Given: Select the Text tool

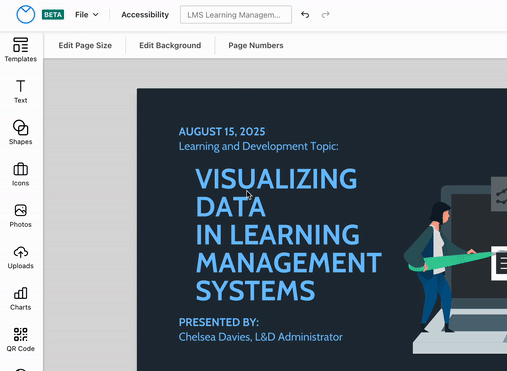Looking at the screenshot, I should pyautogui.click(x=21, y=91).
